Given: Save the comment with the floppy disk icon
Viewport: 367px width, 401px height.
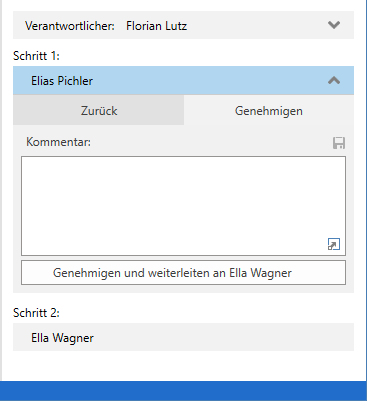Looking at the screenshot, I should click(339, 143).
